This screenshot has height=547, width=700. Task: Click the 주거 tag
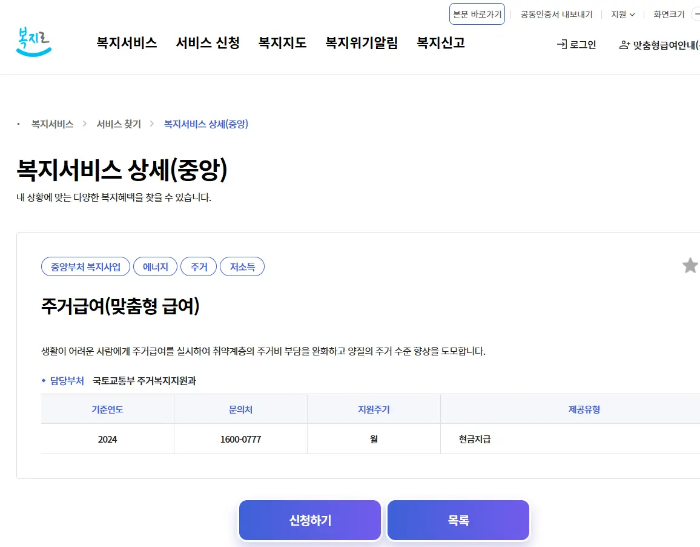(199, 267)
